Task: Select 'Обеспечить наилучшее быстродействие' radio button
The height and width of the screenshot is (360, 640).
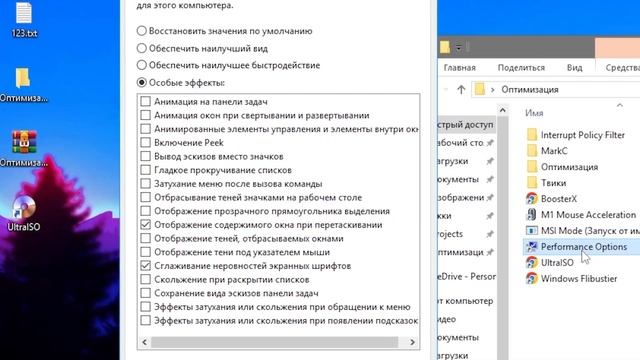Action: pyautogui.click(x=142, y=65)
